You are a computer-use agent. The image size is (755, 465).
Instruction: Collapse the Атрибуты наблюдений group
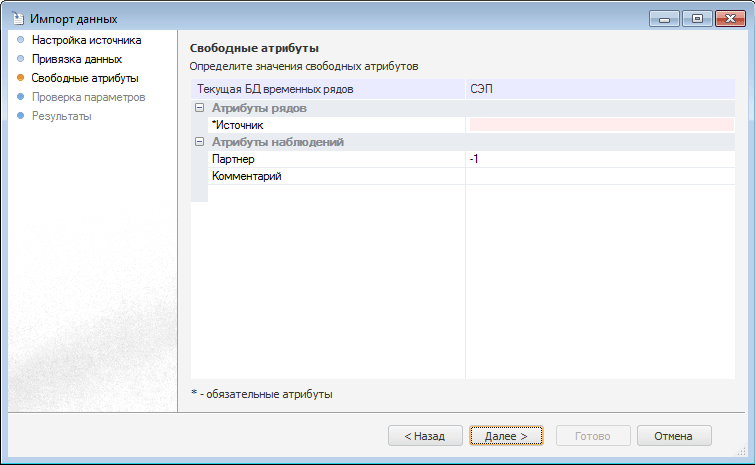pyautogui.click(x=199, y=142)
